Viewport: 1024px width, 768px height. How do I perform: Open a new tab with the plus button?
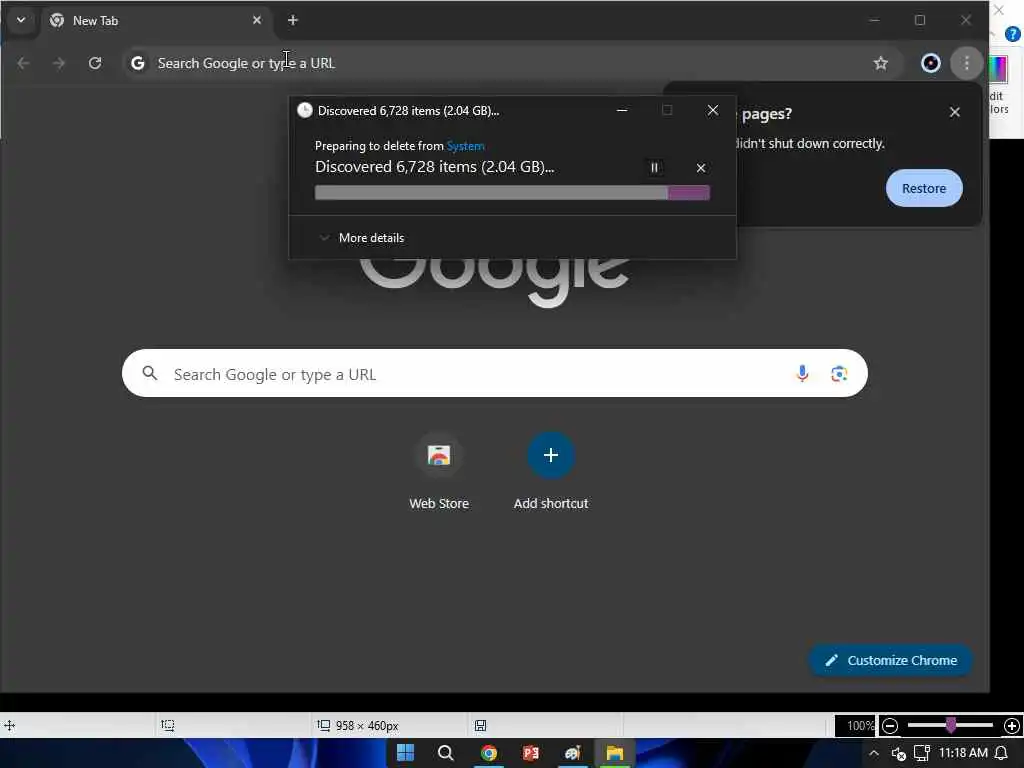point(293,20)
